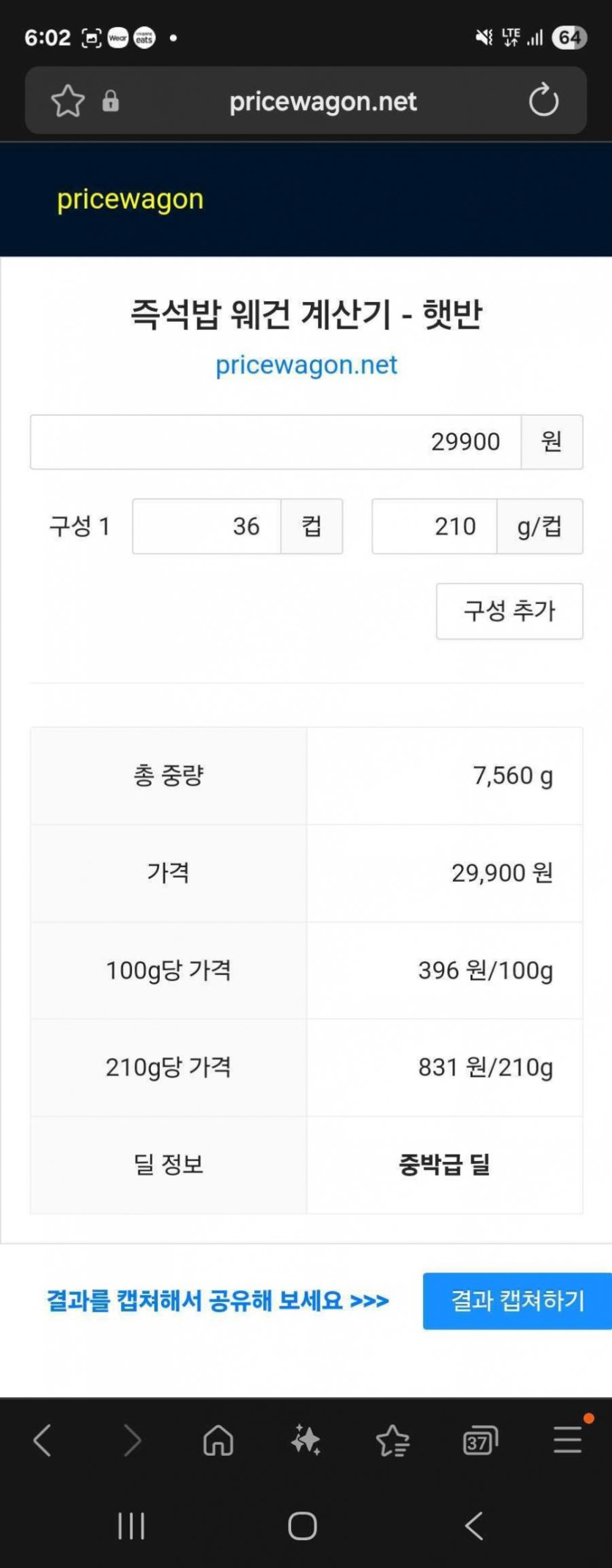Image resolution: width=612 pixels, height=1568 pixels.
Task: Edit the cup count field showing 36
Action: coord(207,526)
